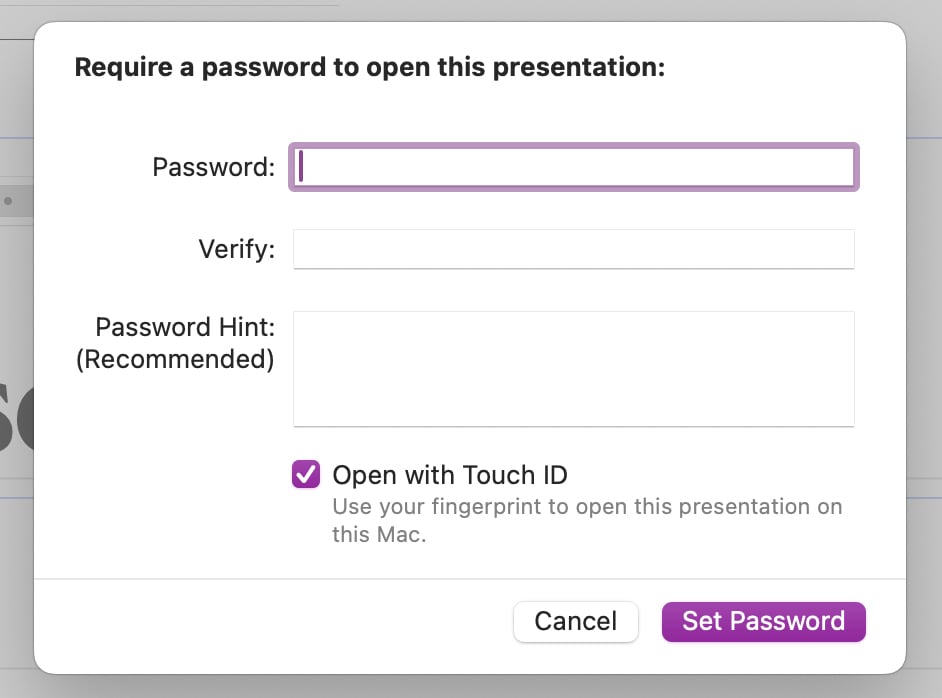Click the 'Password:' field label
This screenshot has width=942, height=698.
[213, 167]
